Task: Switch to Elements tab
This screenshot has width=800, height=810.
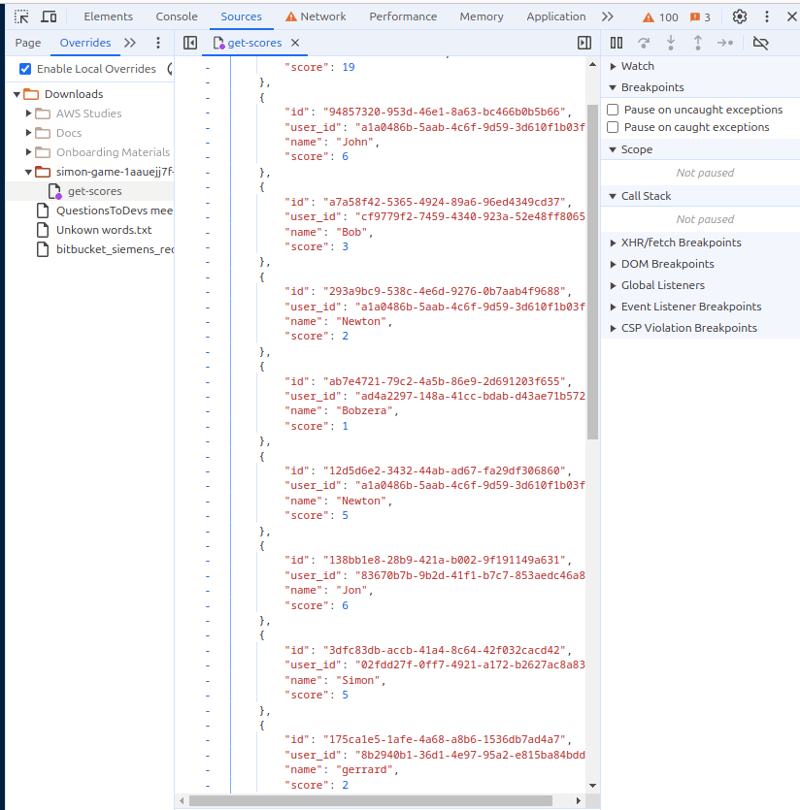Action: 108,17
